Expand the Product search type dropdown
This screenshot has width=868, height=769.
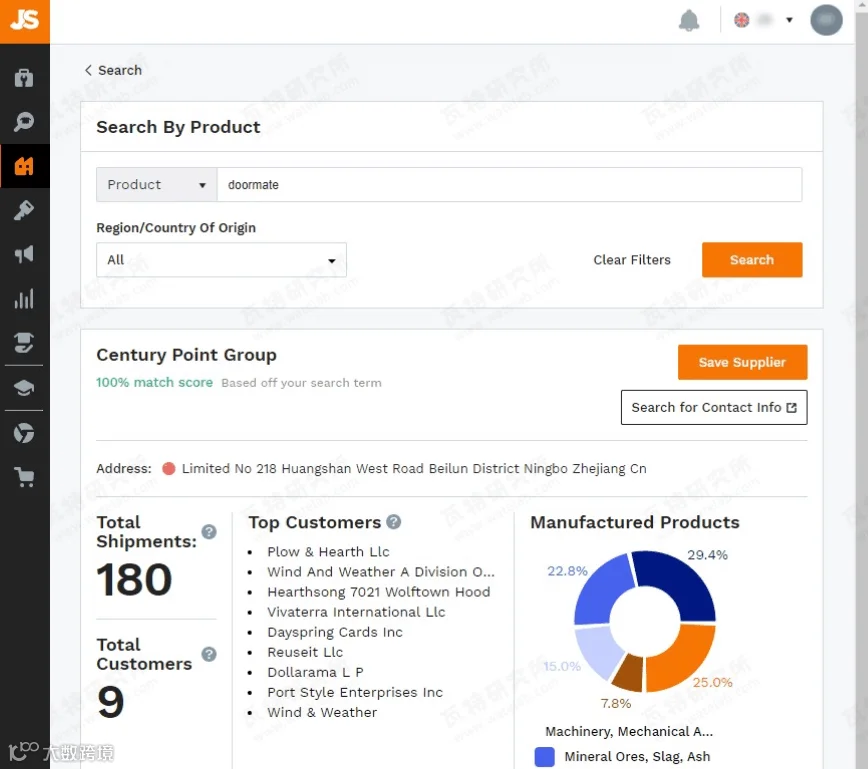pos(157,184)
